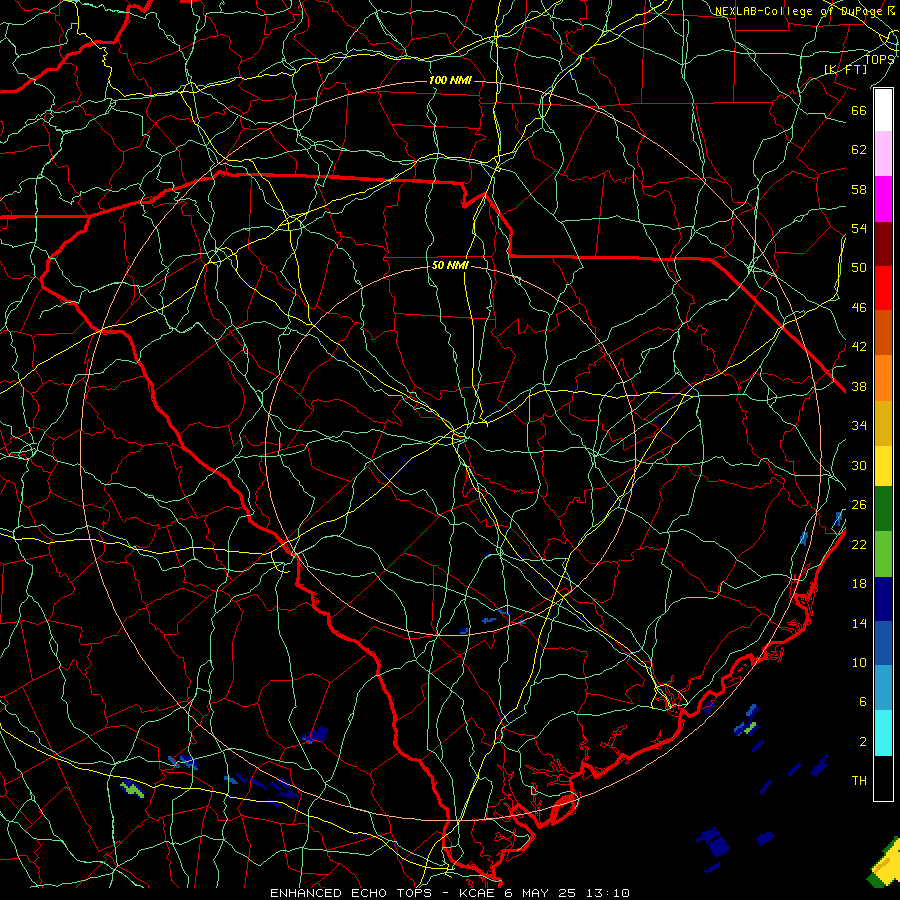
Task: Click the legend value "34"
Action: point(859,426)
